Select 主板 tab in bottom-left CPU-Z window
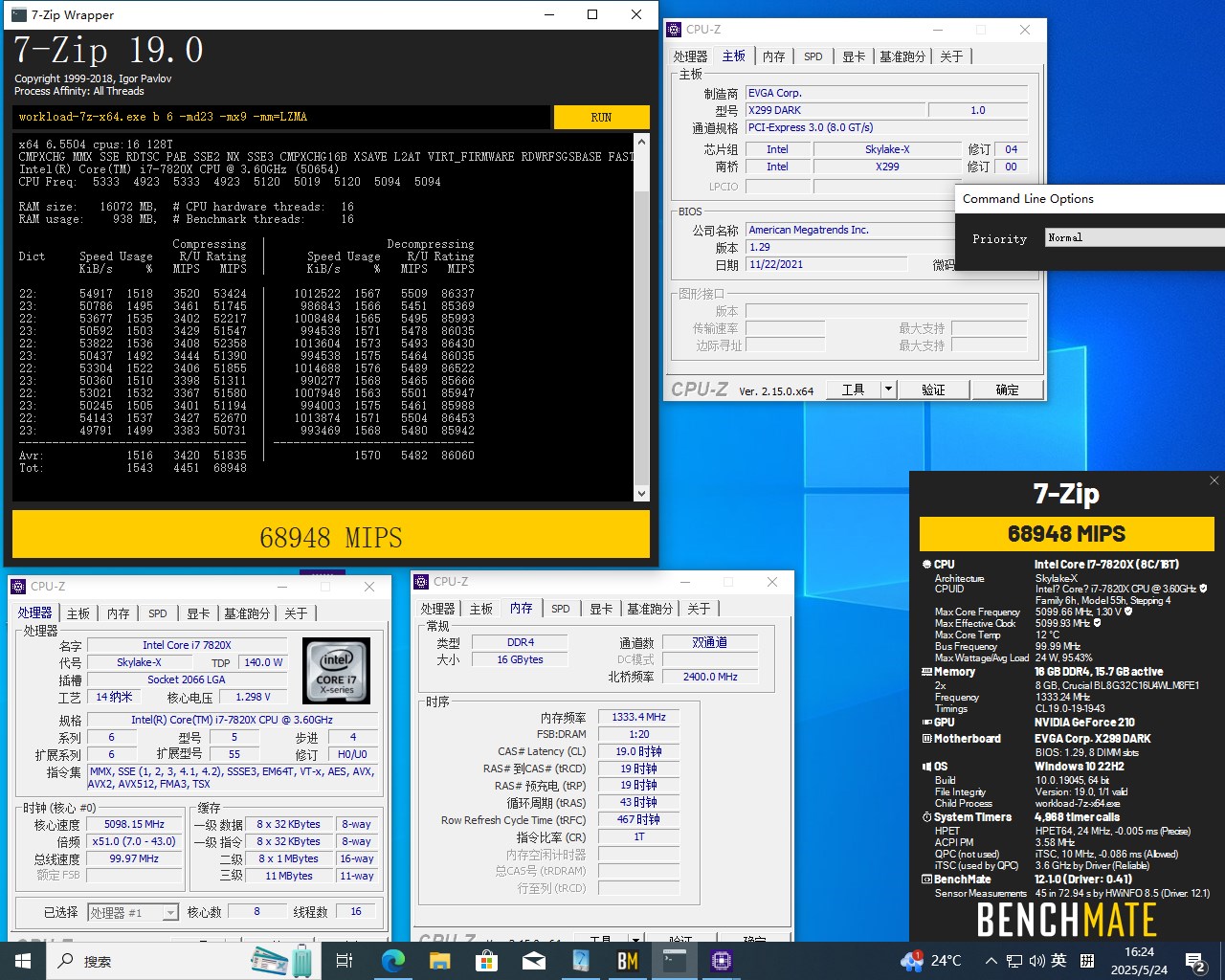 pyautogui.click(x=78, y=613)
